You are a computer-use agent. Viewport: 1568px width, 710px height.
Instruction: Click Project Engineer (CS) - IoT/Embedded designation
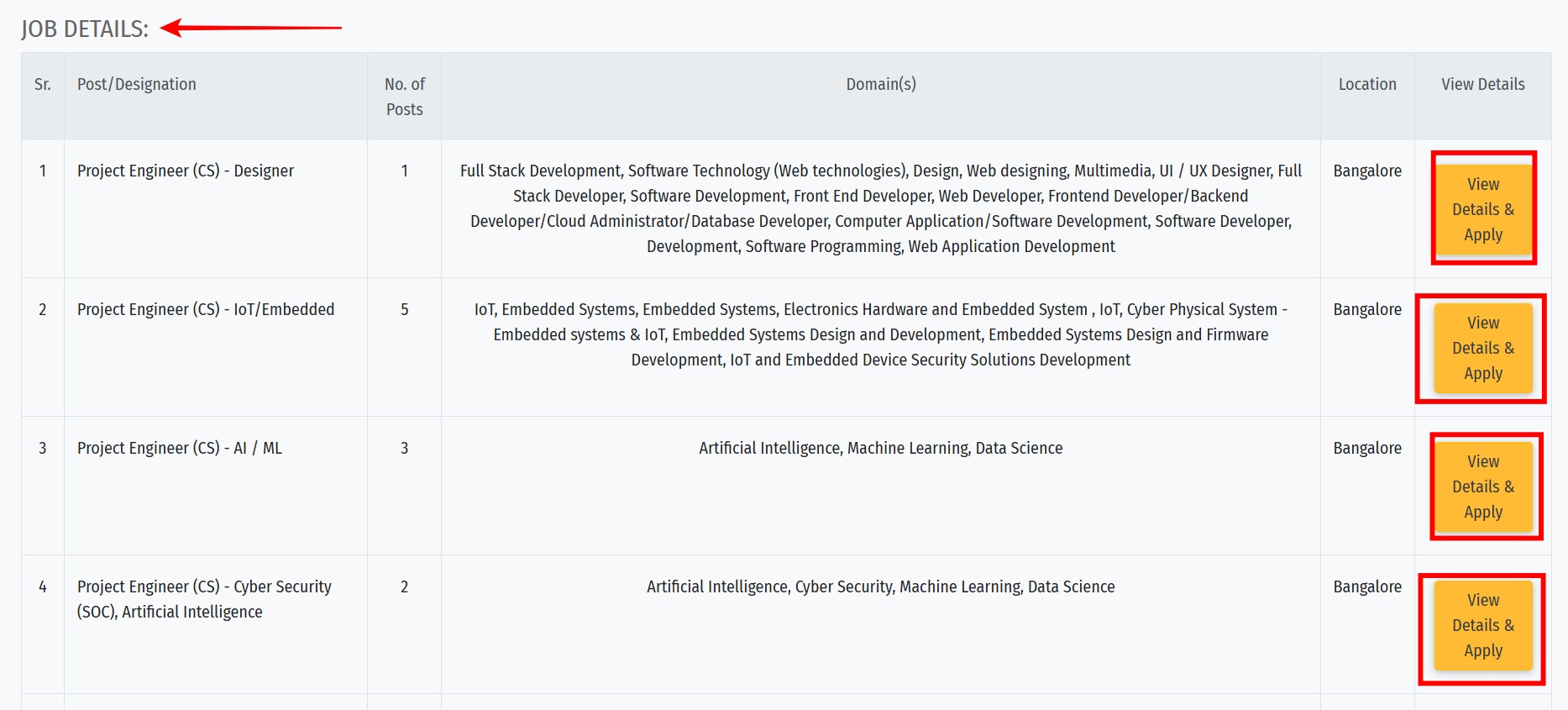click(206, 309)
